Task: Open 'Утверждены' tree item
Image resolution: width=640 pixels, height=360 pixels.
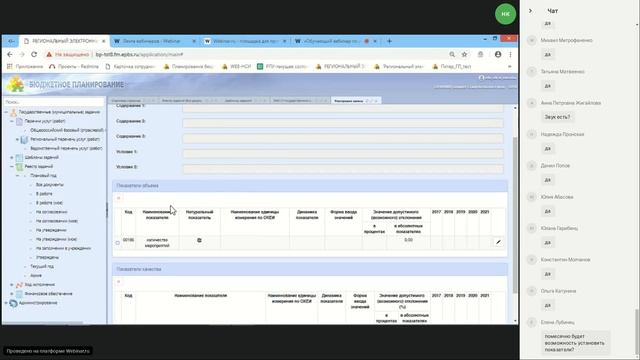Action: 47,257
